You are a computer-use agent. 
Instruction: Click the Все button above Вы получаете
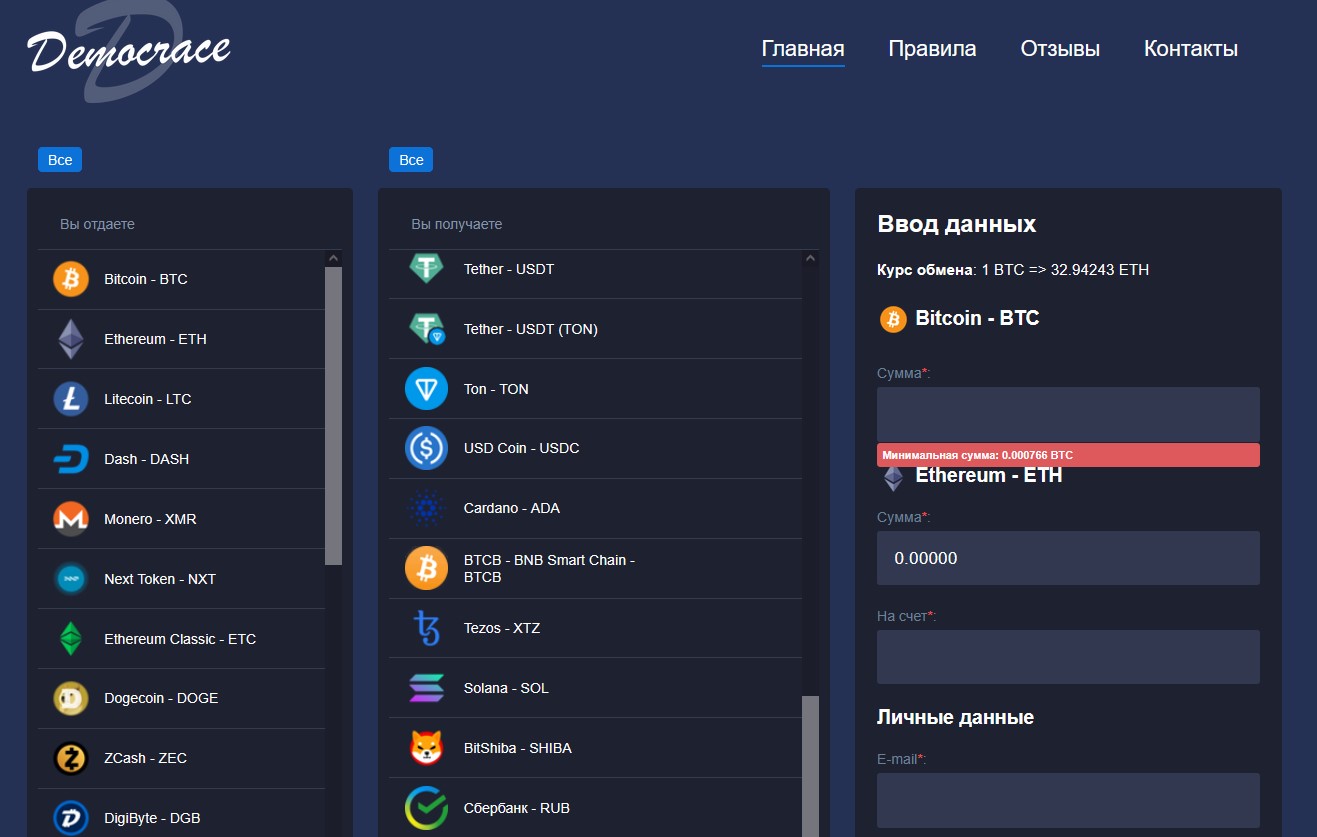(x=411, y=160)
